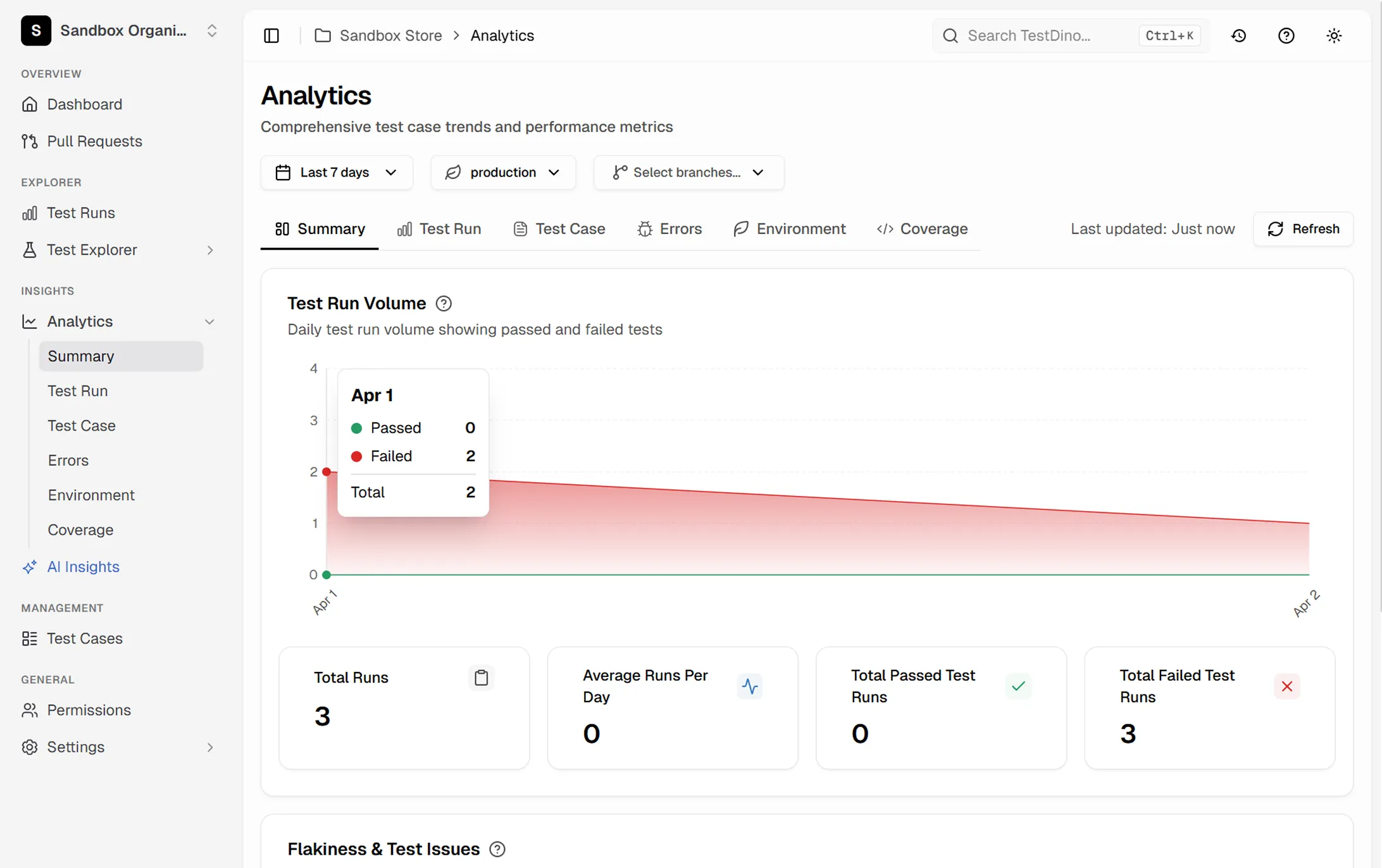The image size is (1382, 868).
Task: Toggle the light/dark theme sun icon
Action: pos(1334,35)
